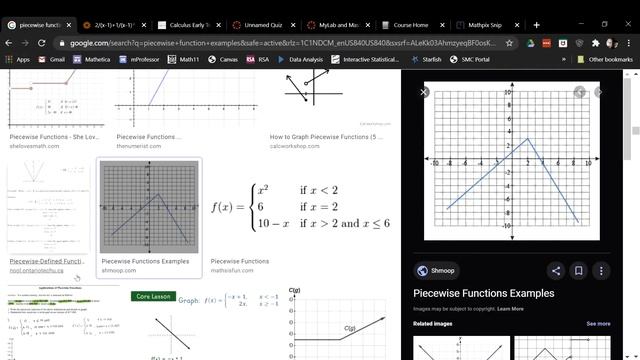Screen dimensions: 640x360
Task: Open the Gmail bookmark
Action: 51,60
